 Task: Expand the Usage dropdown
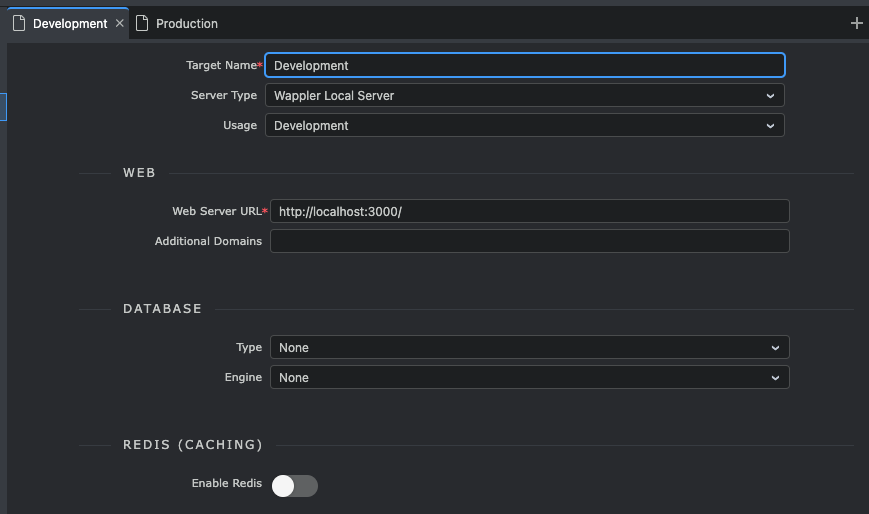[524, 126]
